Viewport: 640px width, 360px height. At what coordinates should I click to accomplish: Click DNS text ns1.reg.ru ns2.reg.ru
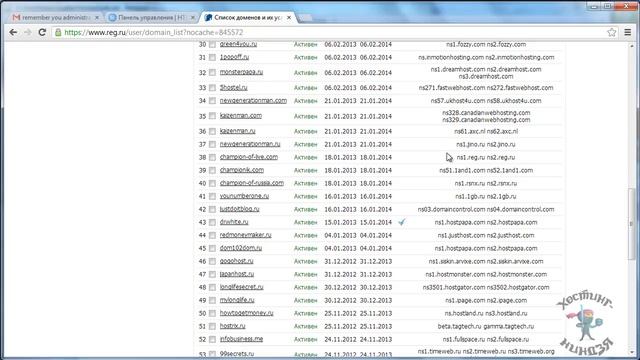[485, 157]
